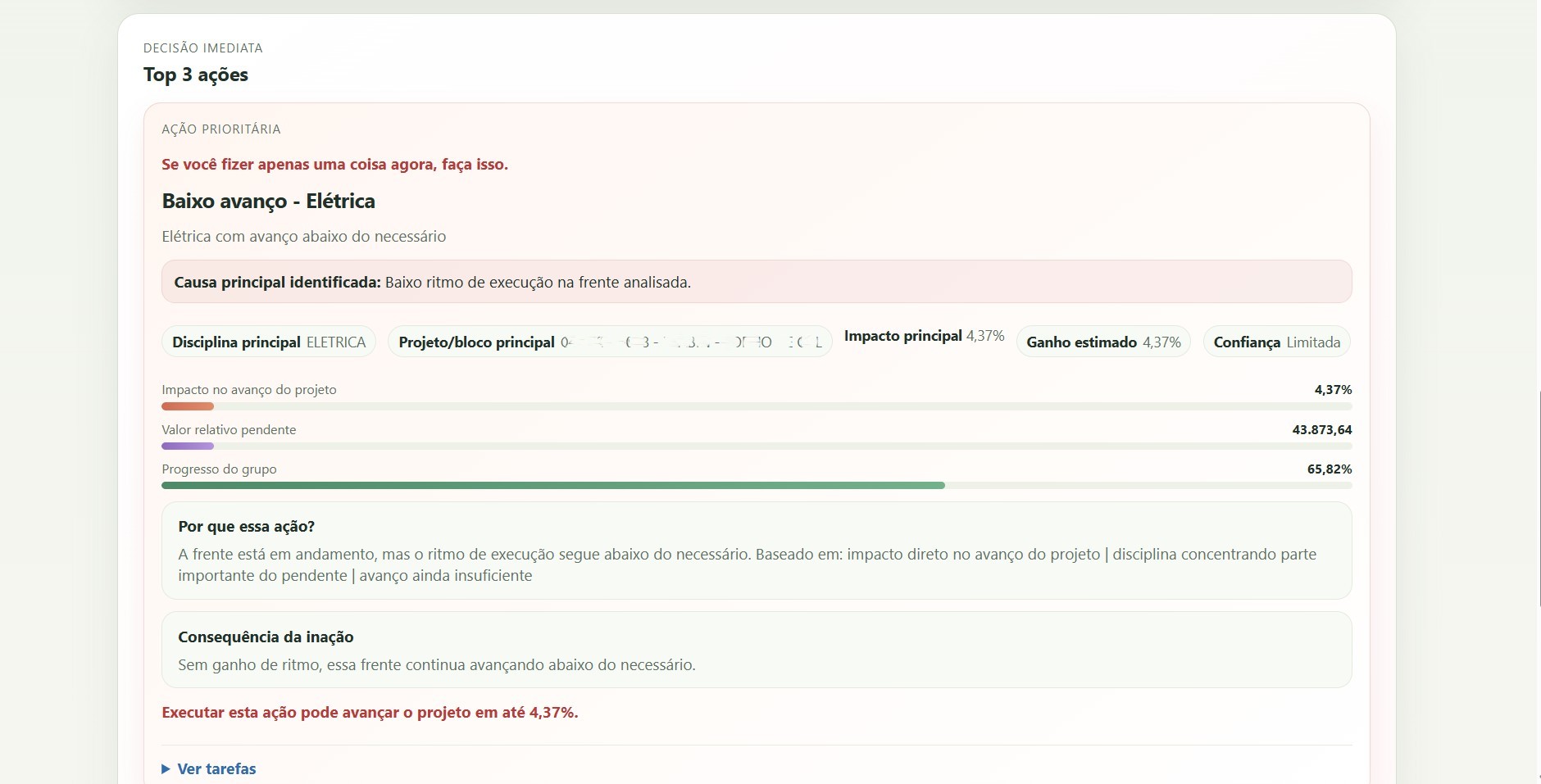The width and height of the screenshot is (1541, 784).
Task: Expand the Ver tarefas section
Action: (x=216, y=768)
